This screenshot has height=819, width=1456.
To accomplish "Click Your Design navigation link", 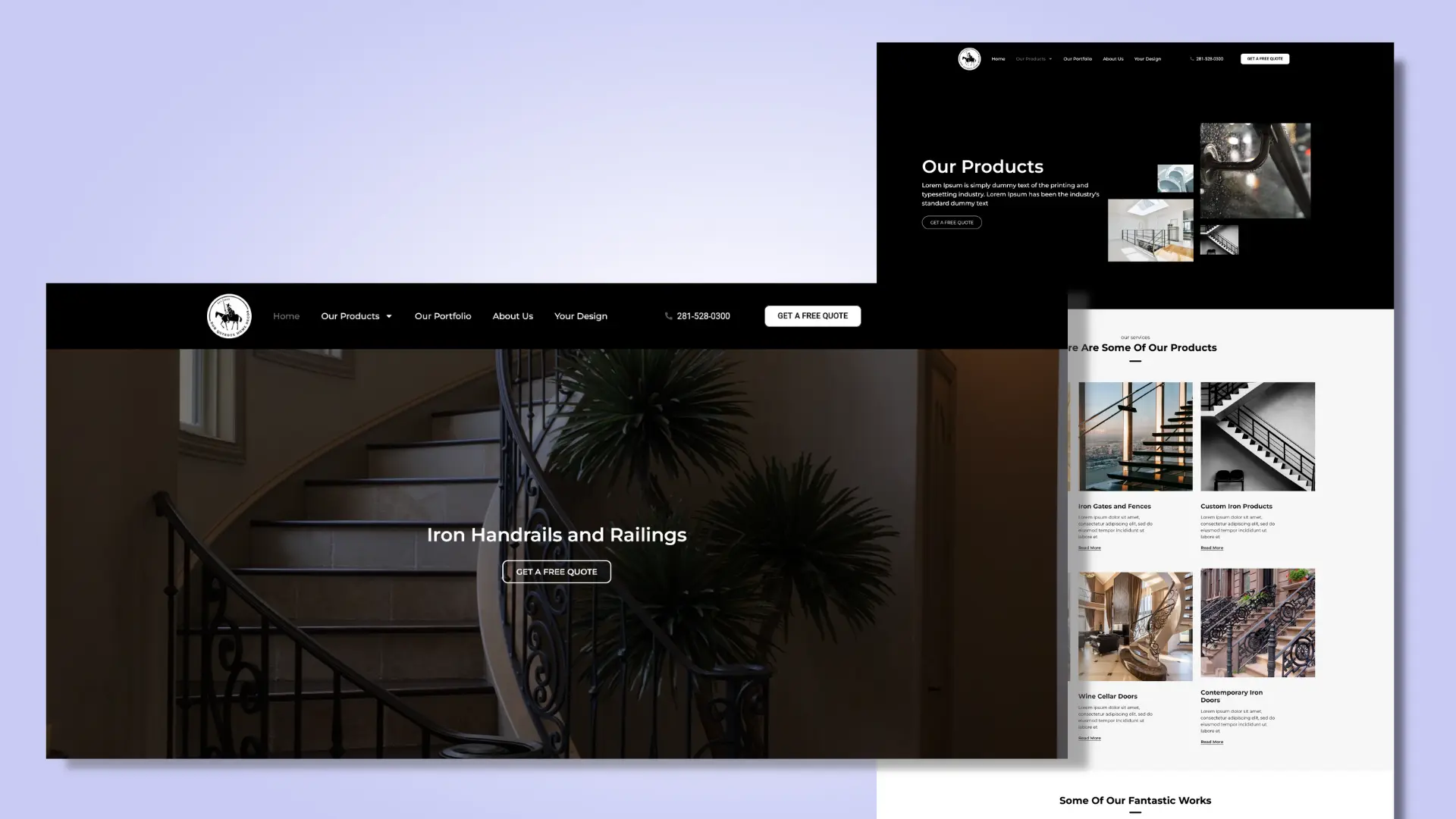I will click(x=581, y=315).
